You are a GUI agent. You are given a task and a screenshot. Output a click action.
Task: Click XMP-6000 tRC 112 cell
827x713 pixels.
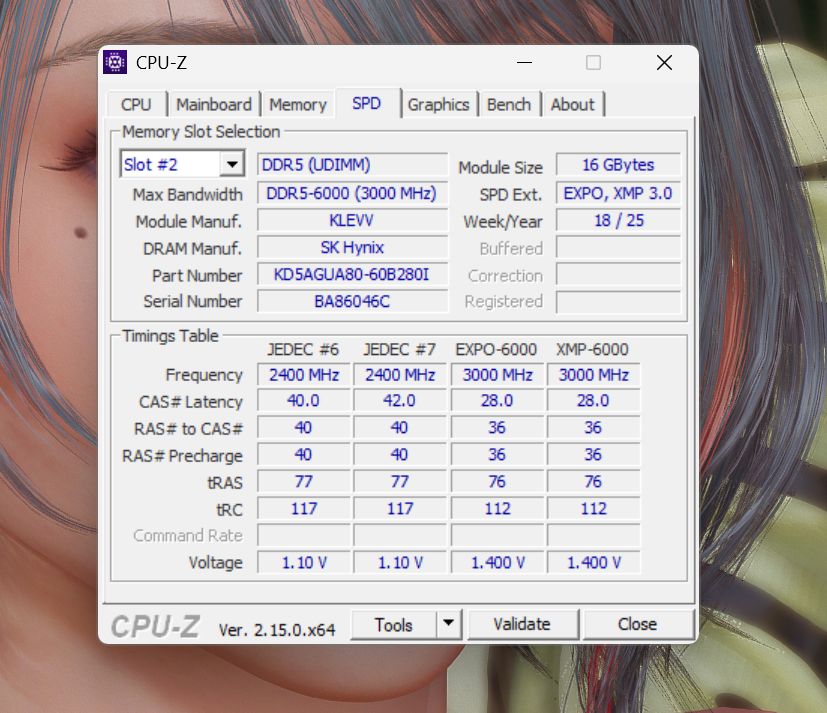(593, 508)
